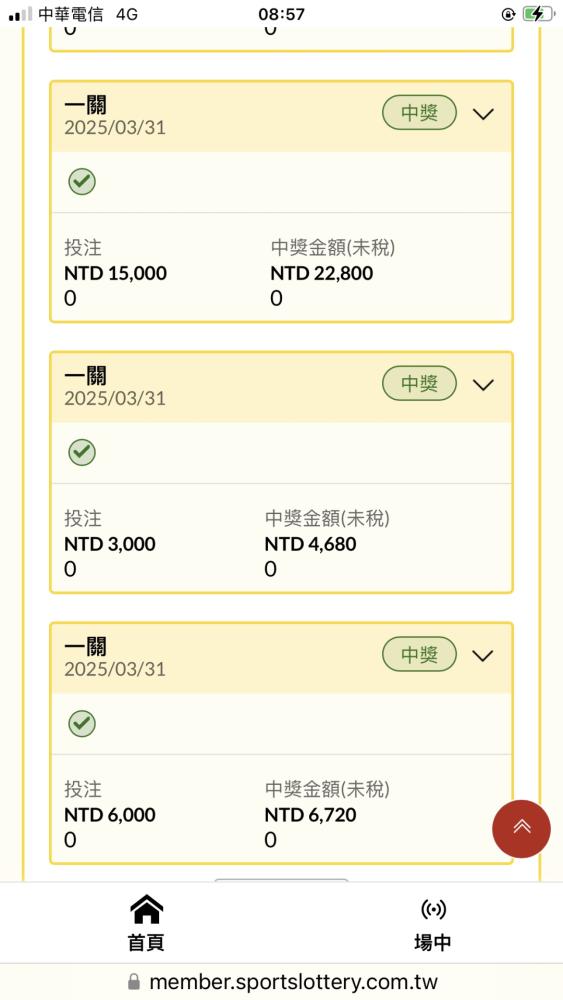This screenshot has height=1000, width=563.
Task: Tap the 08:57 status bar clock
Action: coord(281,14)
